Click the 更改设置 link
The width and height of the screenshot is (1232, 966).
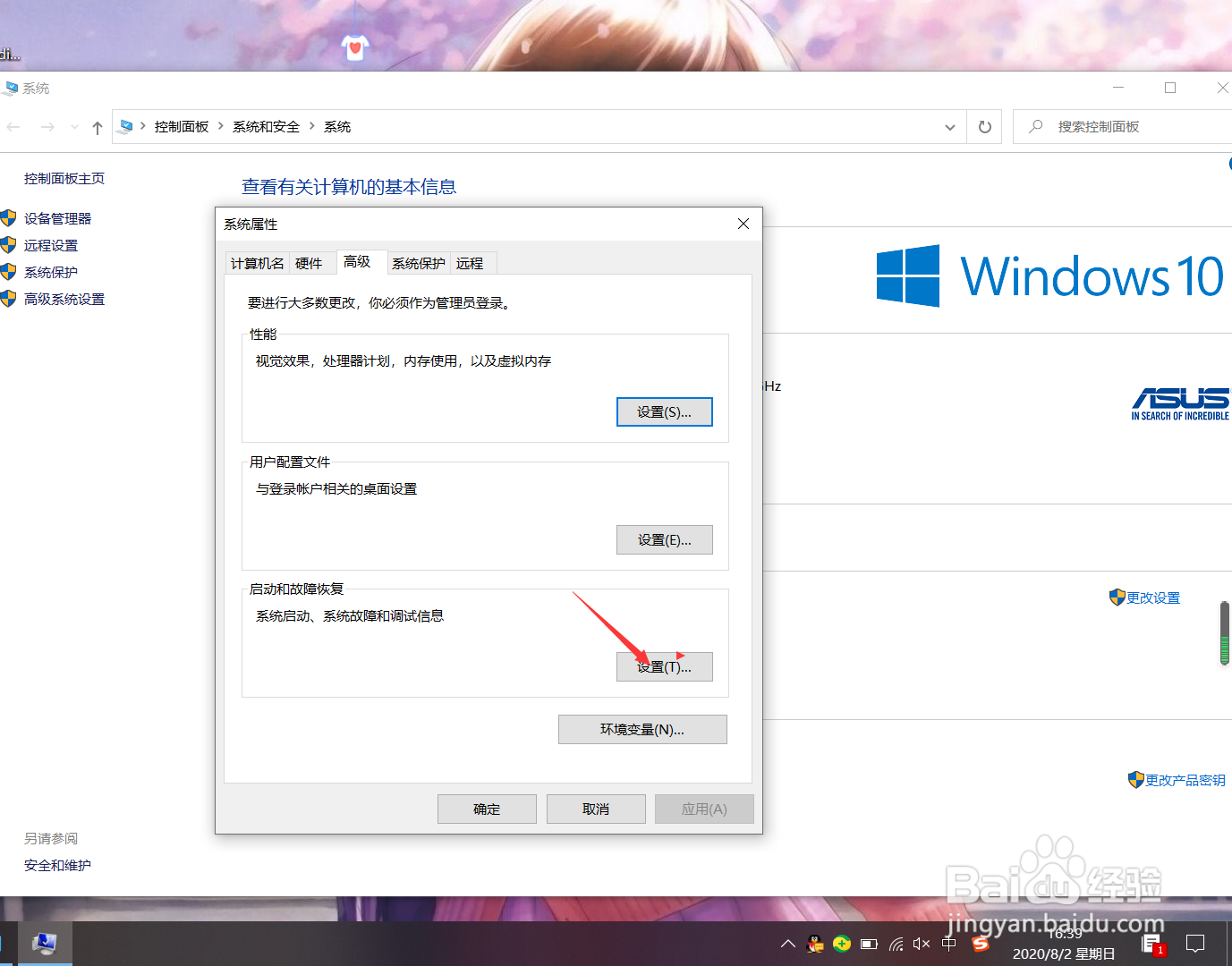pyautogui.click(x=1153, y=597)
